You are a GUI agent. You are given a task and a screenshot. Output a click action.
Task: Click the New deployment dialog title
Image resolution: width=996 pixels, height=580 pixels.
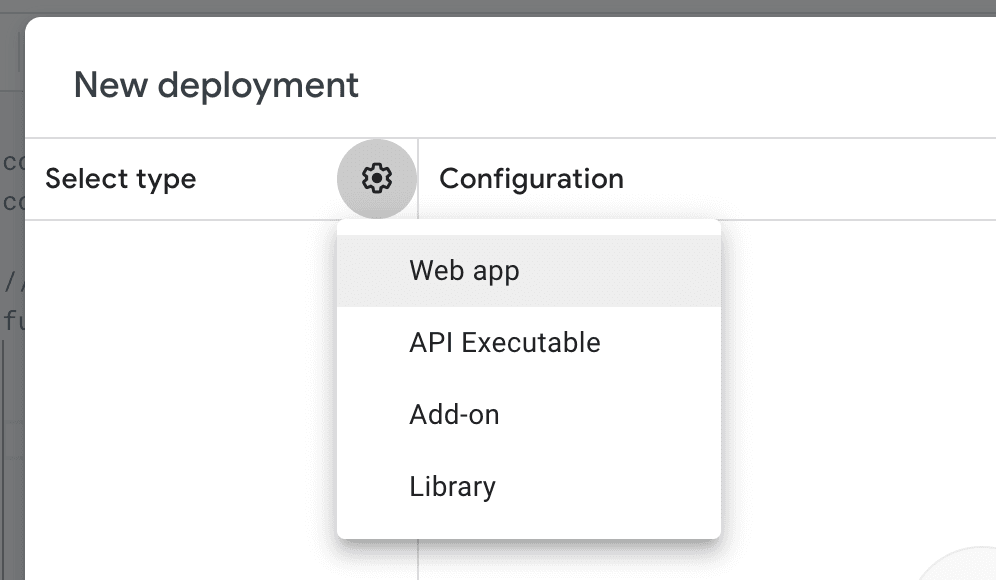(x=215, y=85)
